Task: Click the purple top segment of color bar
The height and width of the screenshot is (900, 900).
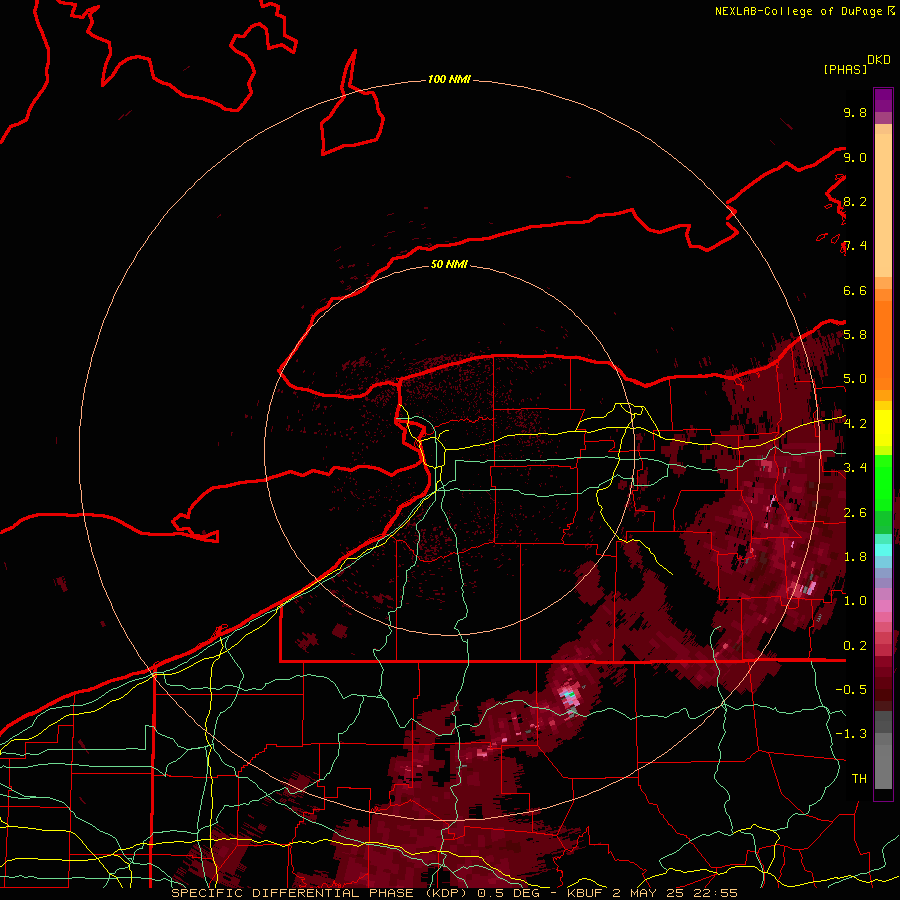Action: click(883, 100)
